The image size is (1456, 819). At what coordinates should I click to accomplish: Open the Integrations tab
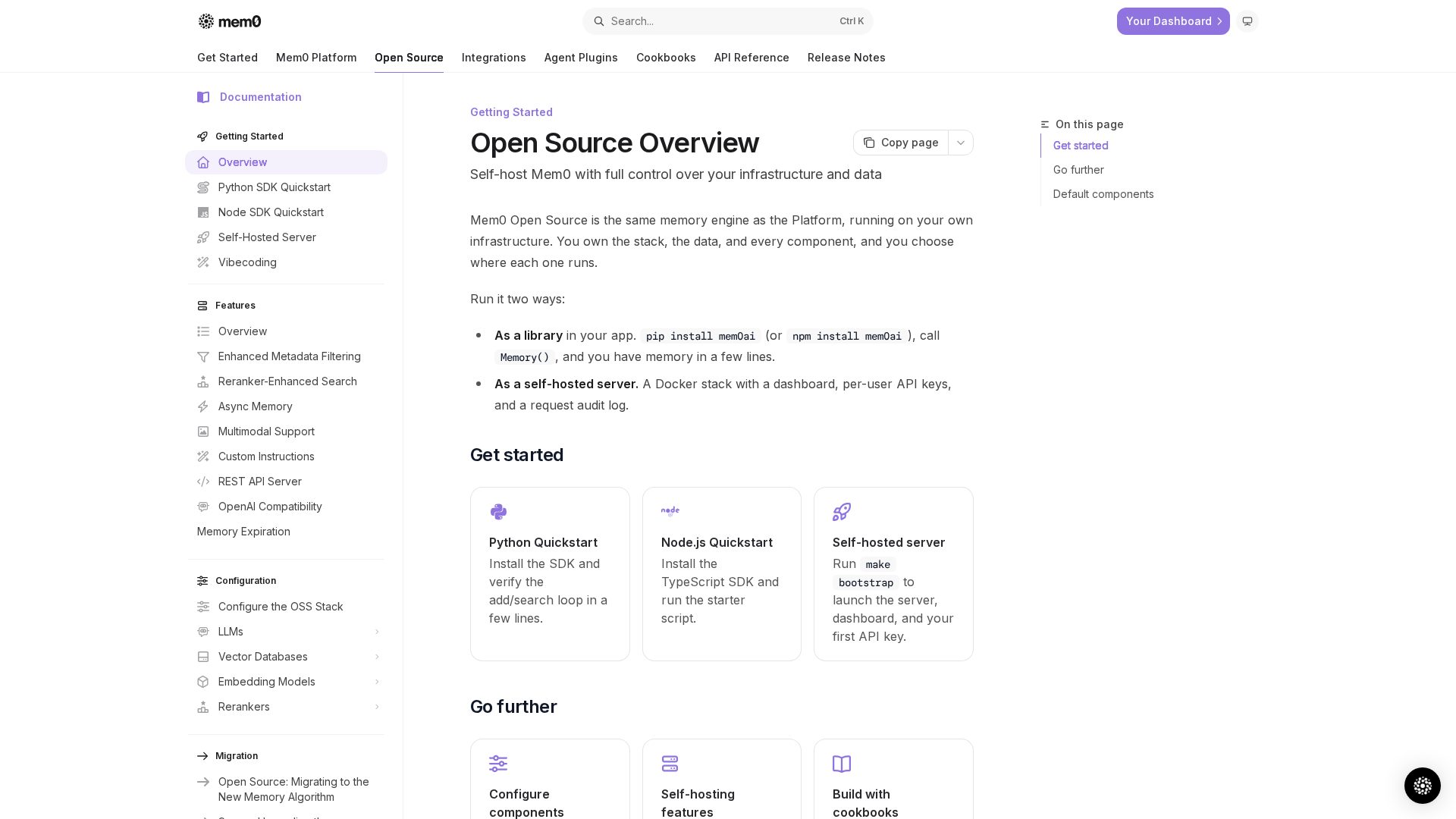(494, 58)
